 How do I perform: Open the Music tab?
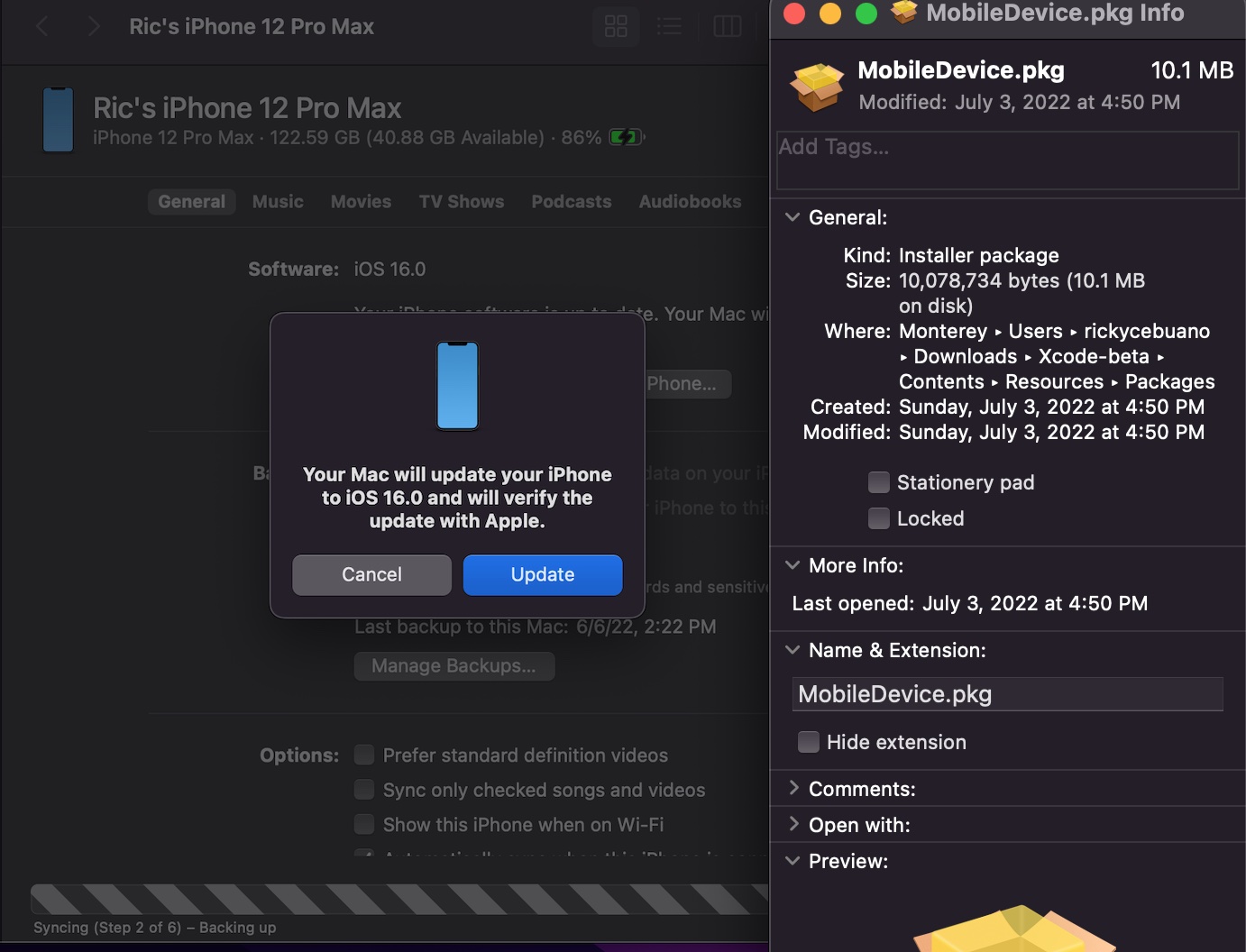[x=278, y=202]
